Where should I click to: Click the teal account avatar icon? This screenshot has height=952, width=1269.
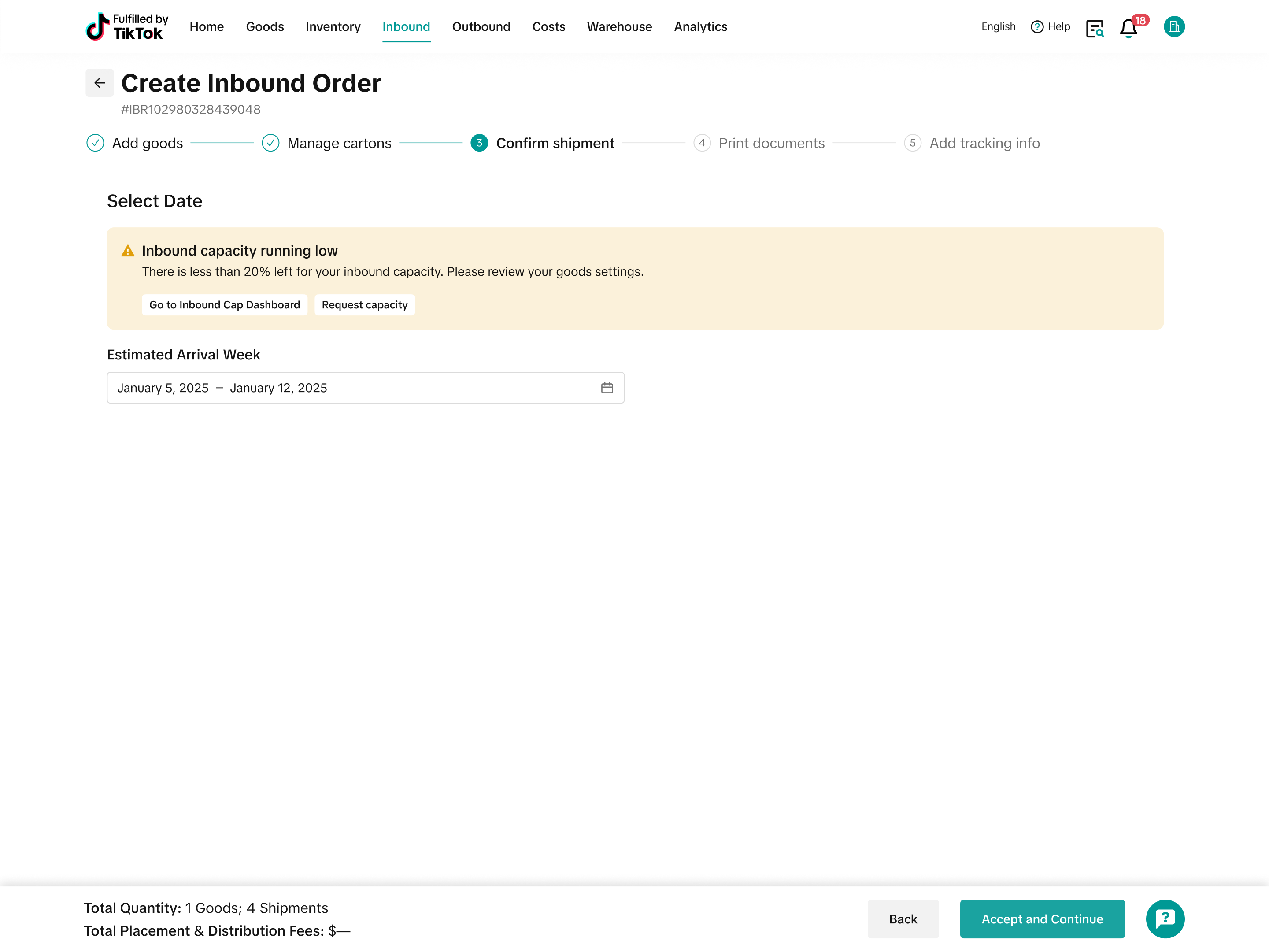pyautogui.click(x=1173, y=26)
